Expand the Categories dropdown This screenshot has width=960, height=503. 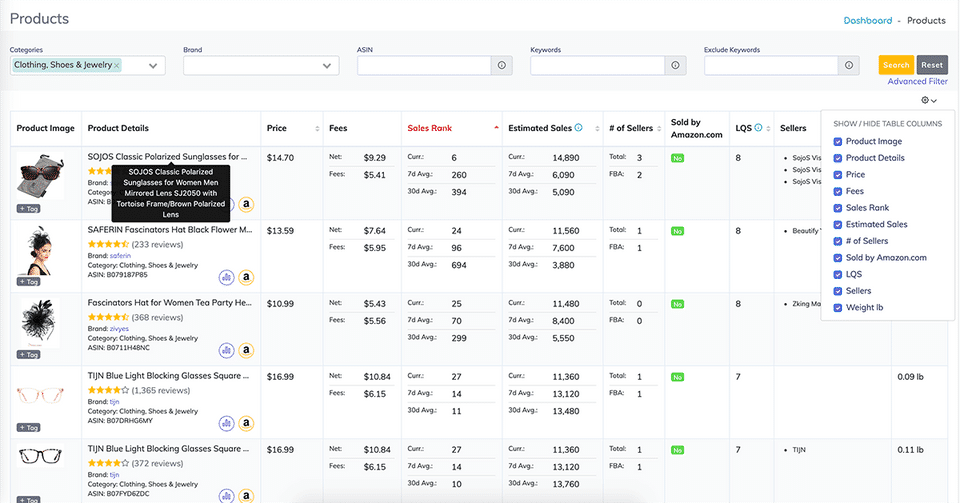pyautogui.click(x=153, y=66)
